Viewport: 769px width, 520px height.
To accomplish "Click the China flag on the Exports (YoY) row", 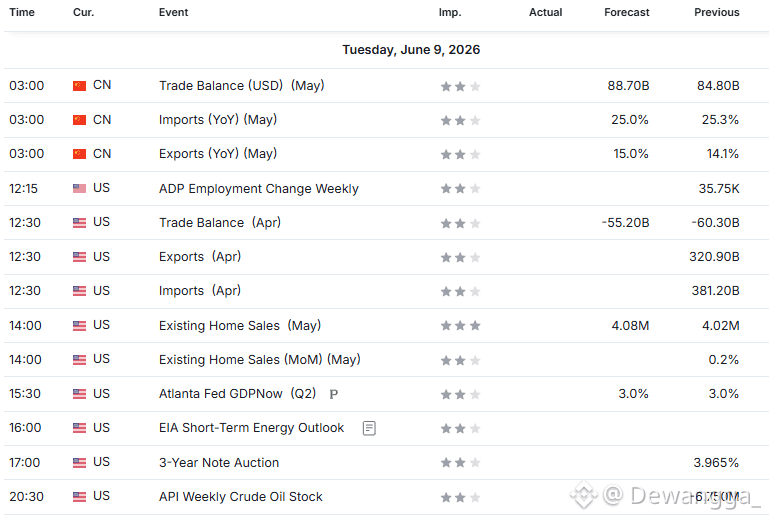I will click(x=79, y=154).
